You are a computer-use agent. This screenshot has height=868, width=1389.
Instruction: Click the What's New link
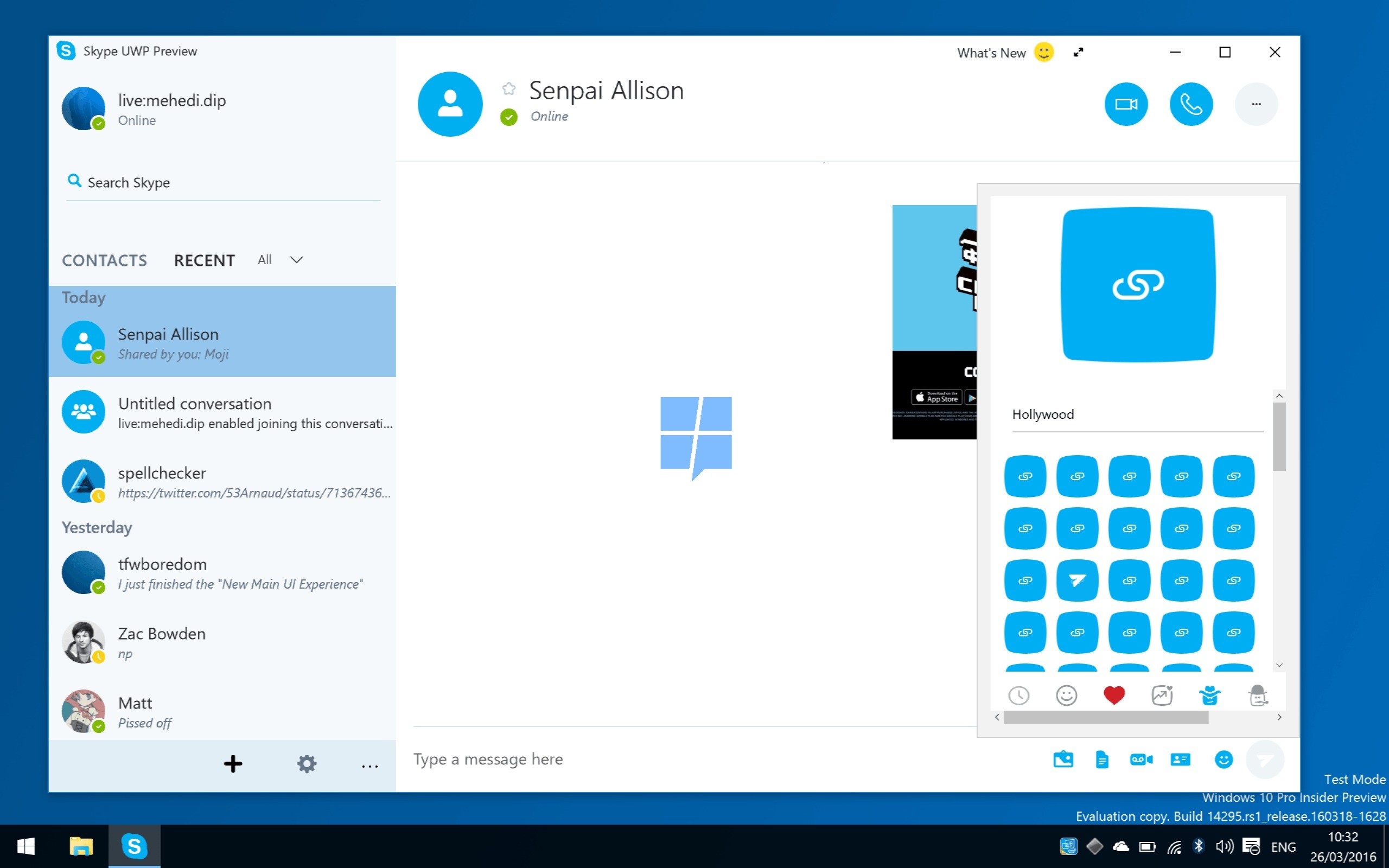point(991,53)
